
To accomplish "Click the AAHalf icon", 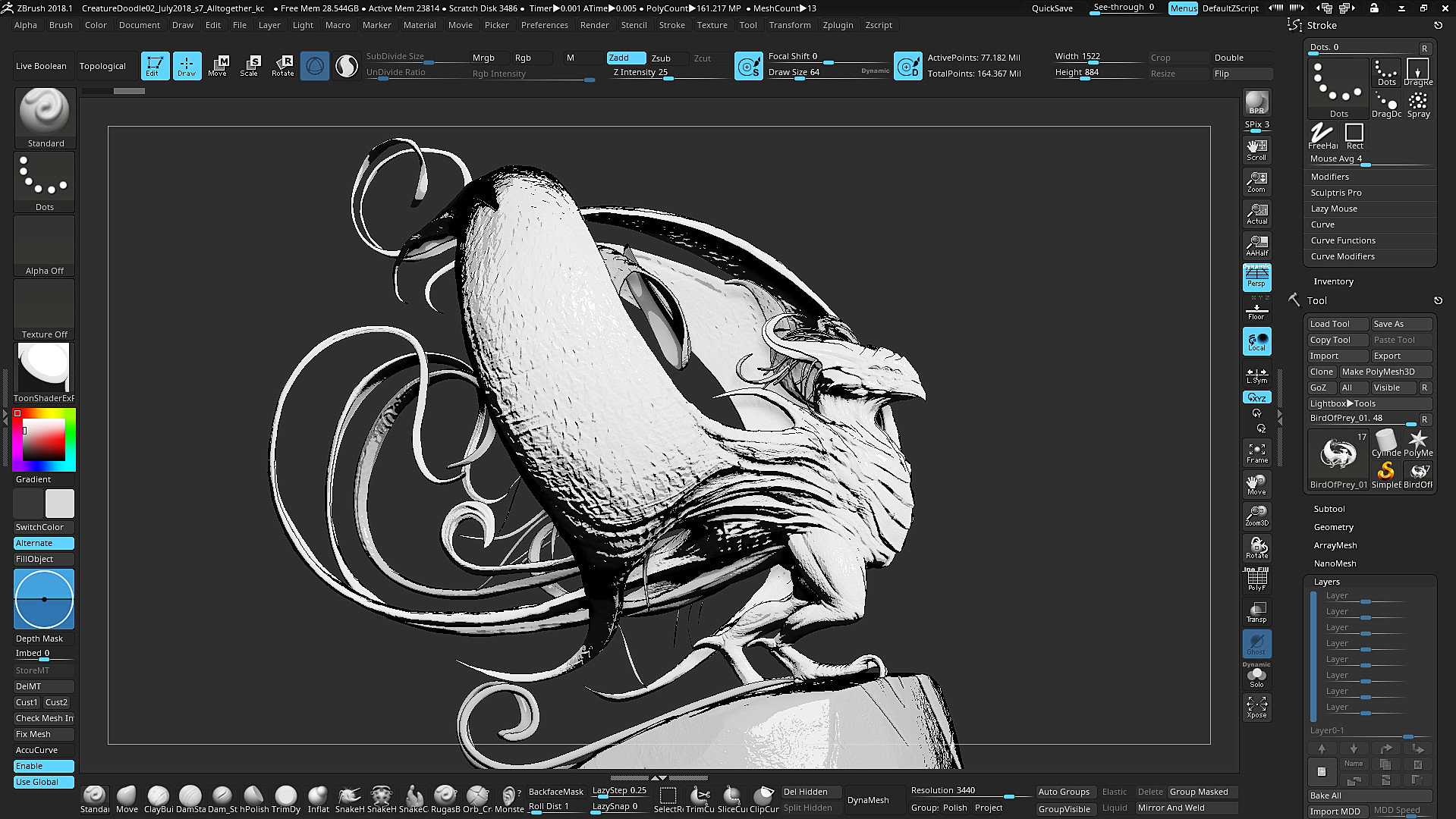I will click(x=1256, y=245).
